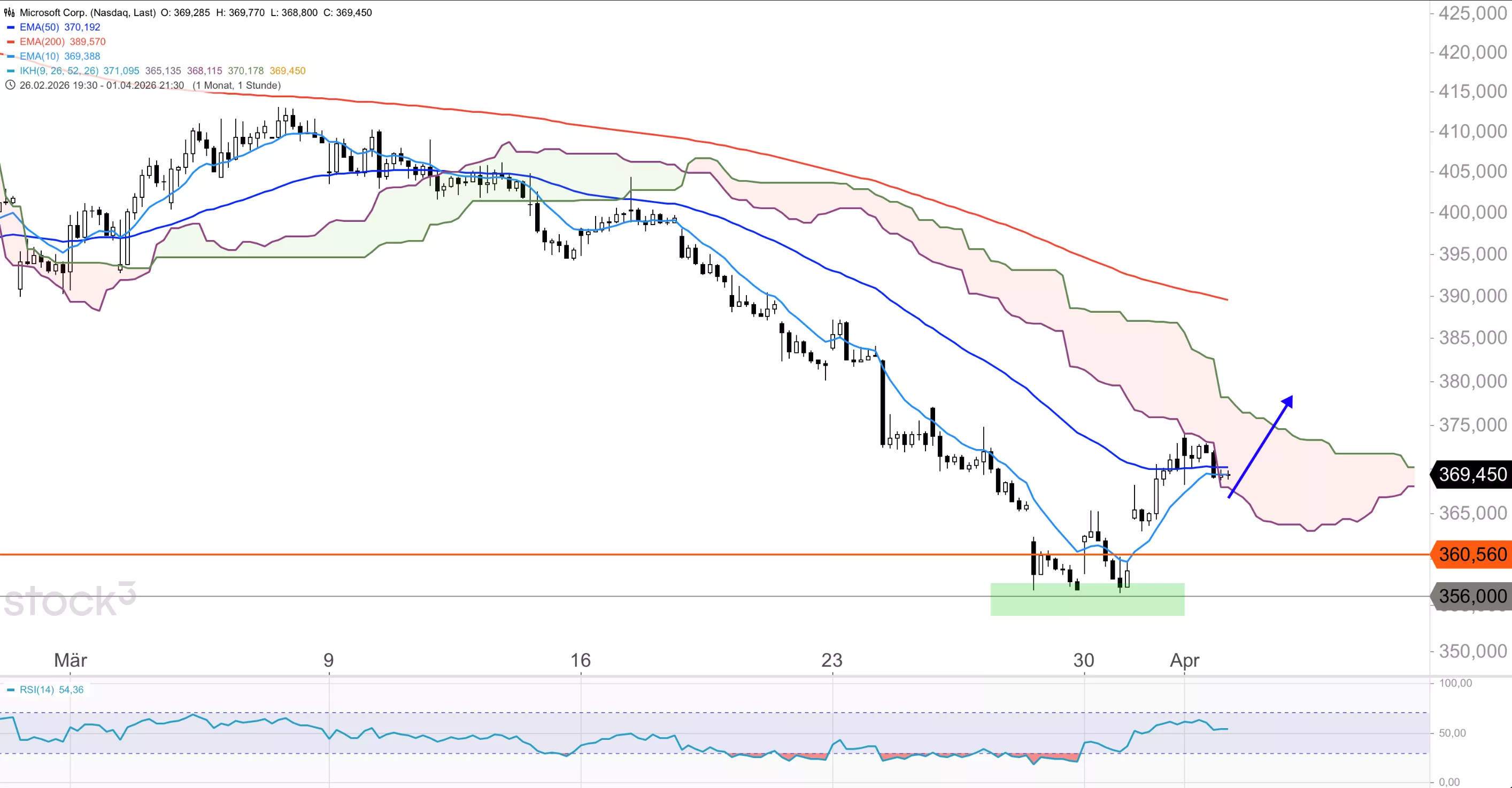Click the gray 356,000 price level tag
The image size is (1512, 788).
(1471, 596)
